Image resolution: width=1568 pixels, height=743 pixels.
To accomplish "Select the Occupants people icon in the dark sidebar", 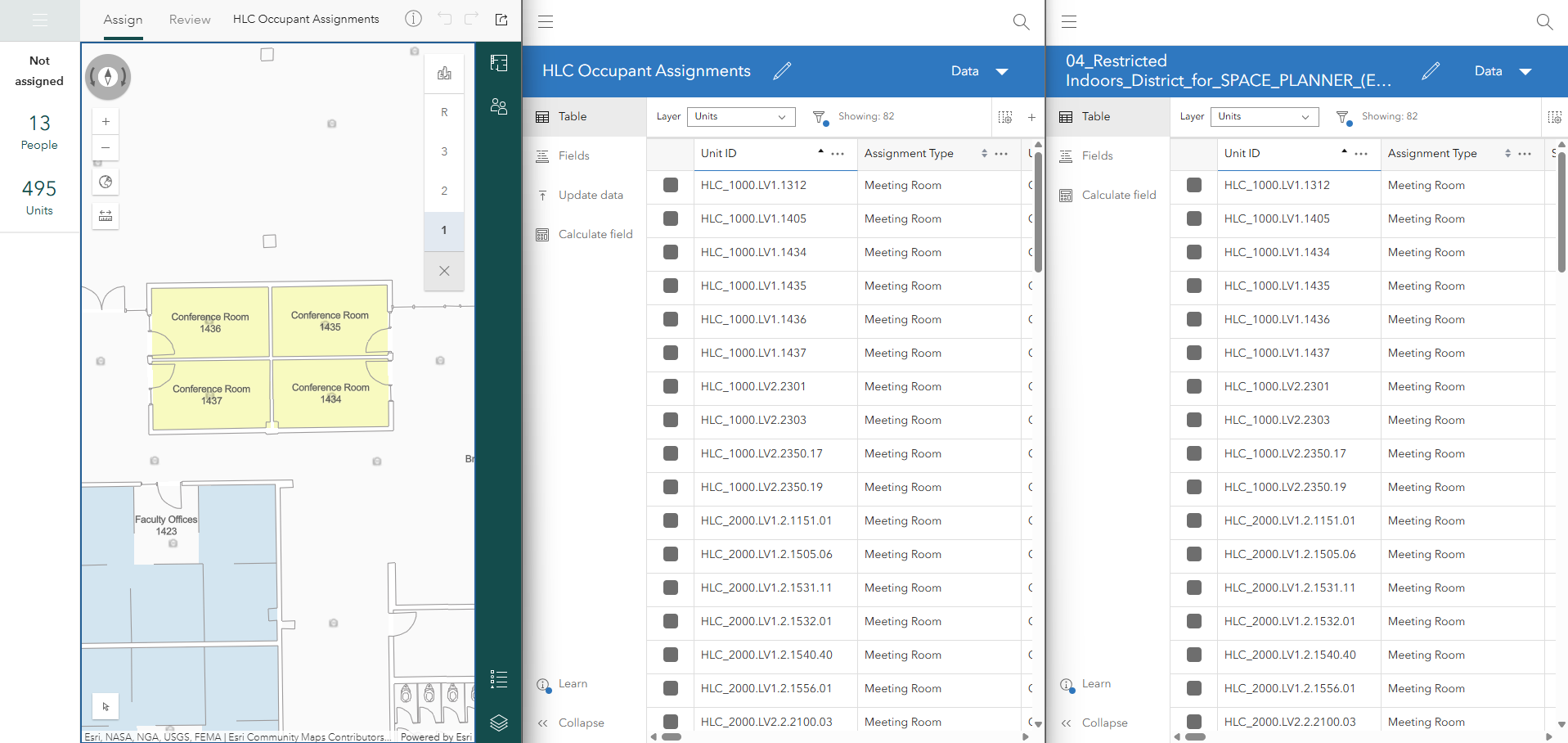I will (x=499, y=106).
